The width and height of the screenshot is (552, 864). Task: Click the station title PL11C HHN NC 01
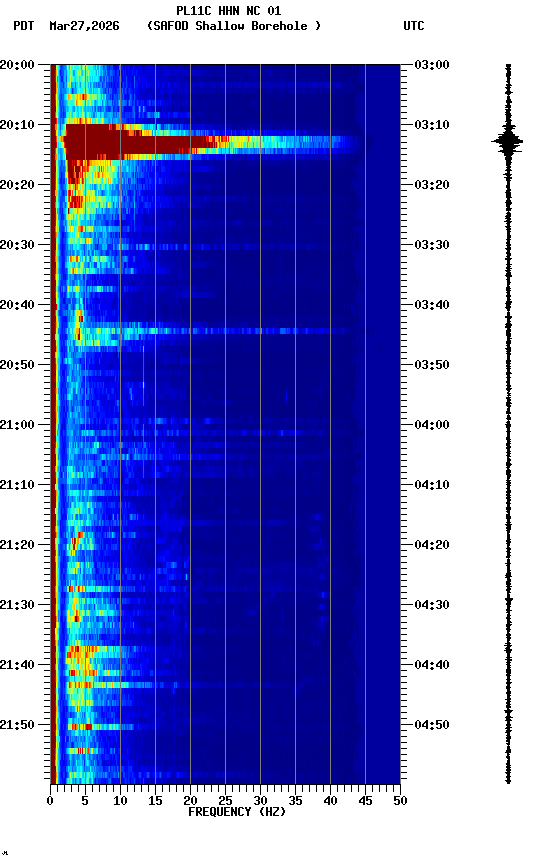[229, 11]
